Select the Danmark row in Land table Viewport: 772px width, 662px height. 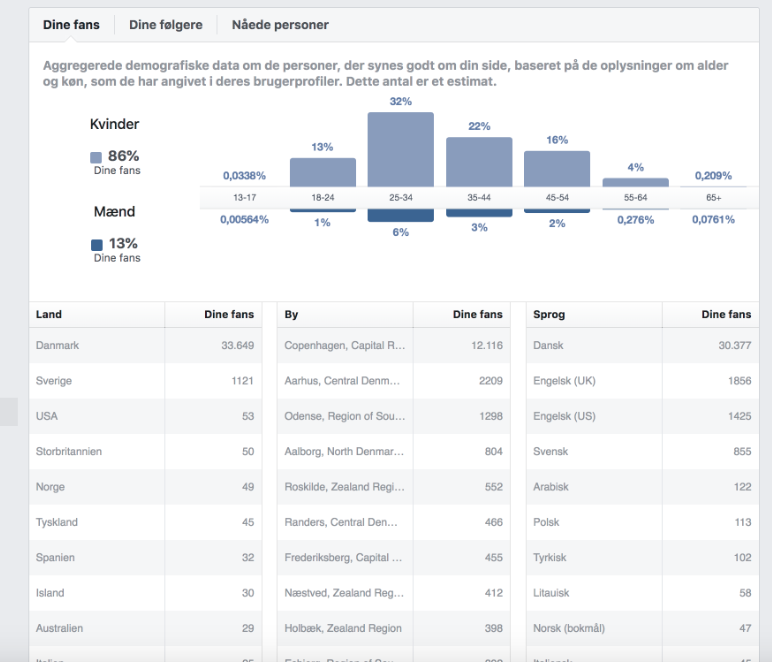(x=145, y=346)
